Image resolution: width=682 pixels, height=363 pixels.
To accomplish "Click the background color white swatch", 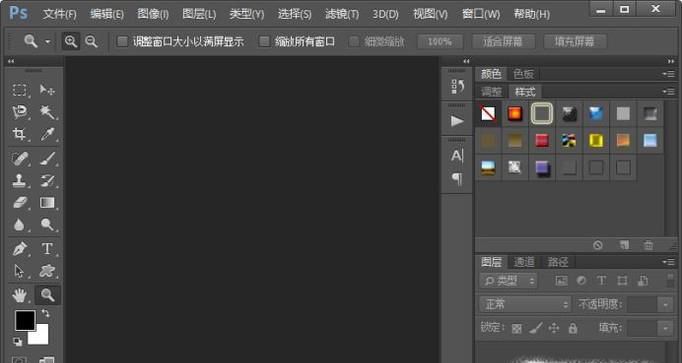I will [x=41, y=337].
